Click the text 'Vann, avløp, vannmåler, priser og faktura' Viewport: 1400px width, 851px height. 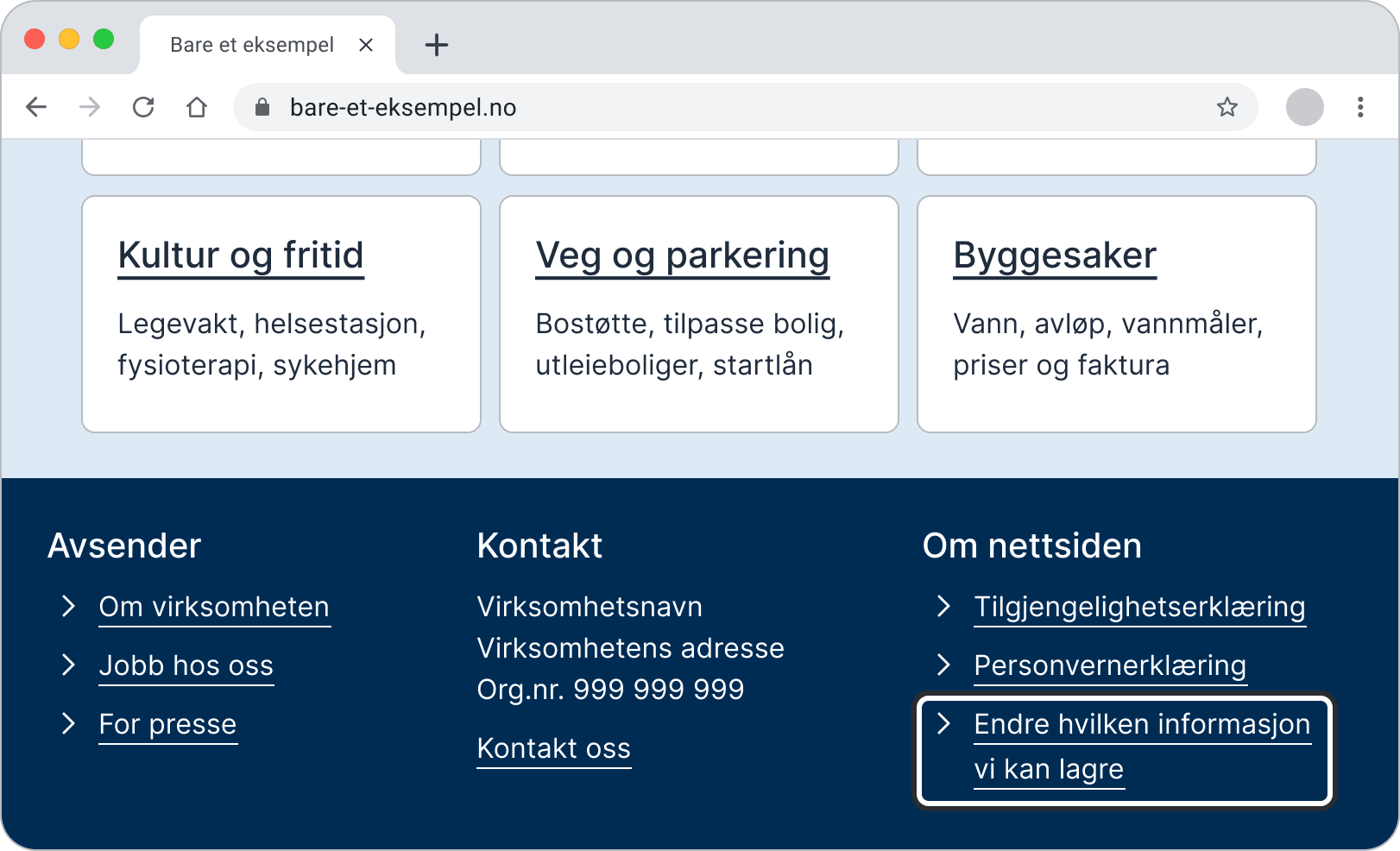[x=1108, y=344]
